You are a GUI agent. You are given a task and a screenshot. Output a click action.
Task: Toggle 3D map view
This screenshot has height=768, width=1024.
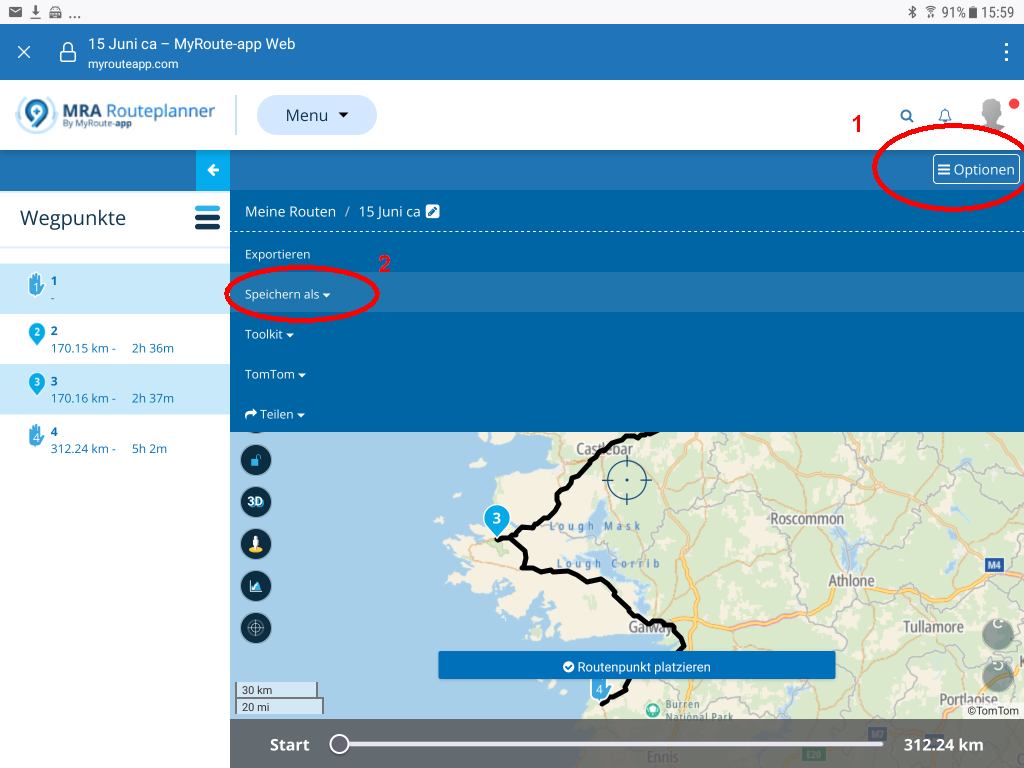pyautogui.click(x=256, y=502)
